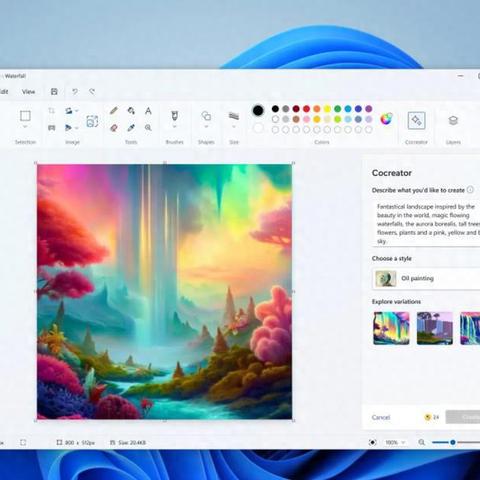The width and height of the screenshot is (480, 480).
Task: Click the zoom slider handle
Action: (x=453, y=442)
